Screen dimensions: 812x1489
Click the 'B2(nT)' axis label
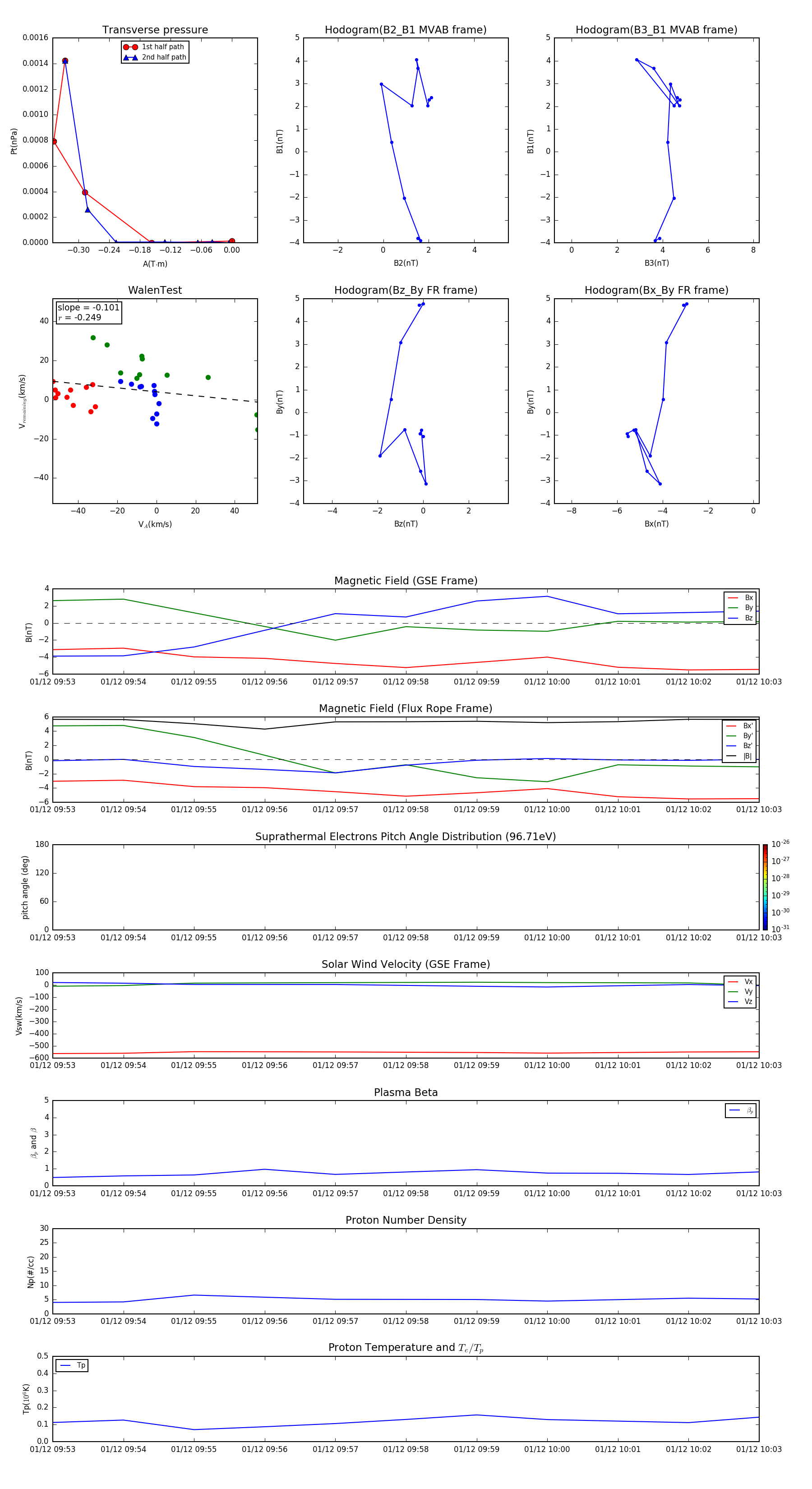point(406,263)
